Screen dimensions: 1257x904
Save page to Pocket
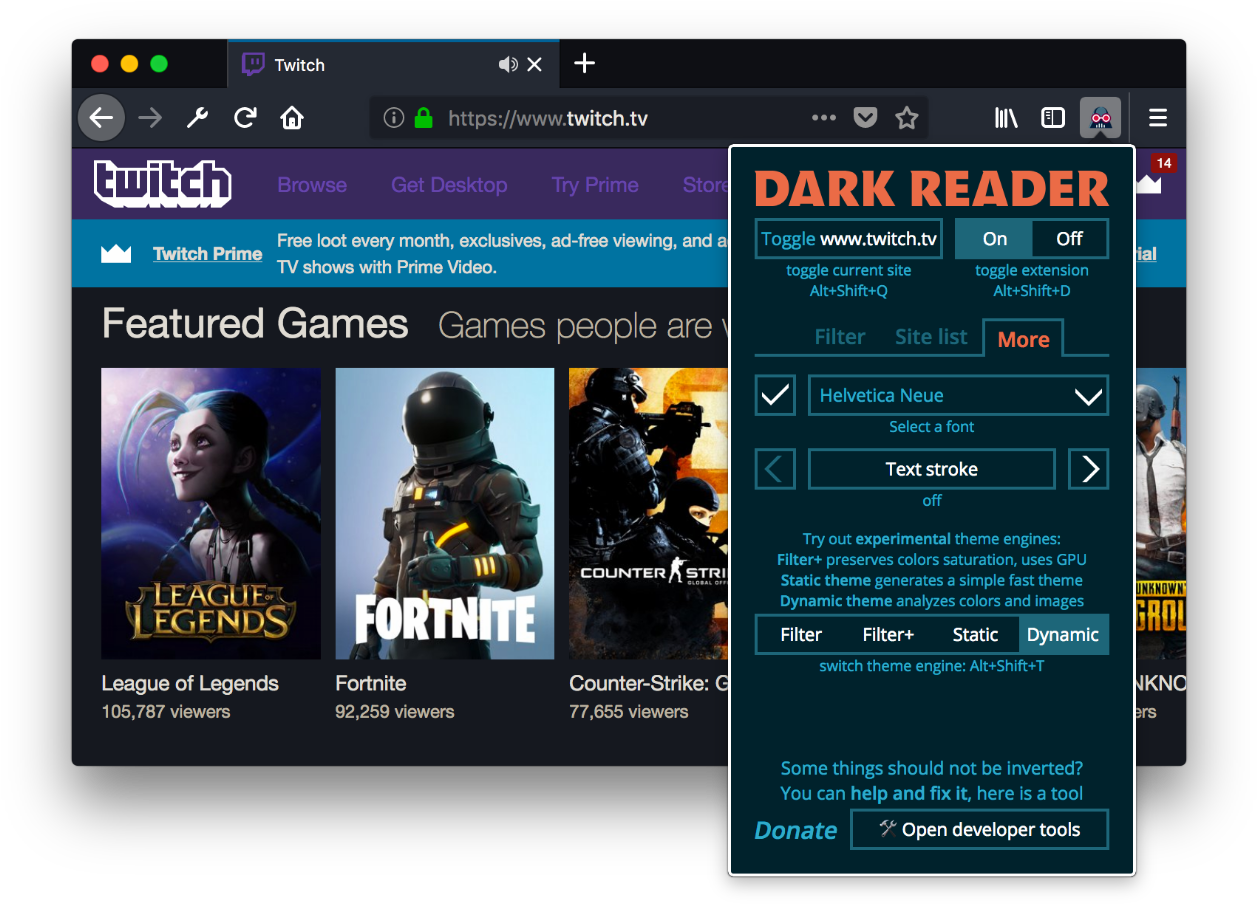click(x=865, y=119)
